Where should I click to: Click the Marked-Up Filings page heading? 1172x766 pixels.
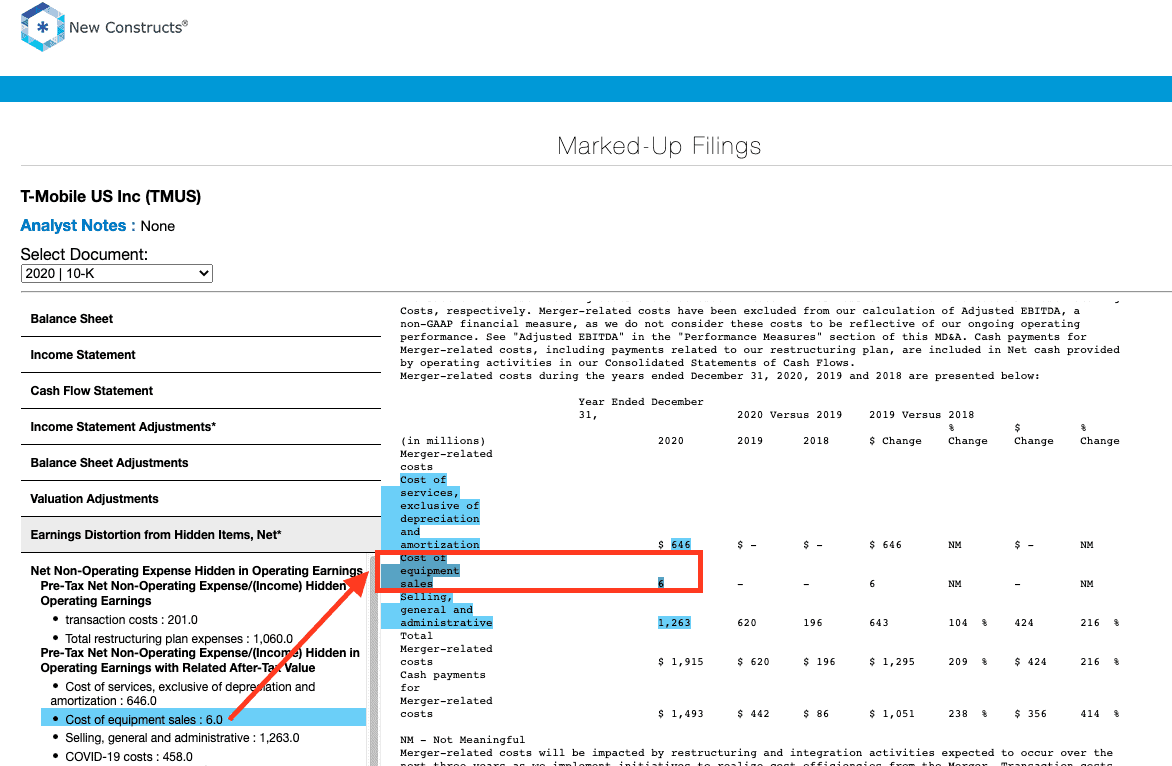pyautogui.click(x=659, y=146)
